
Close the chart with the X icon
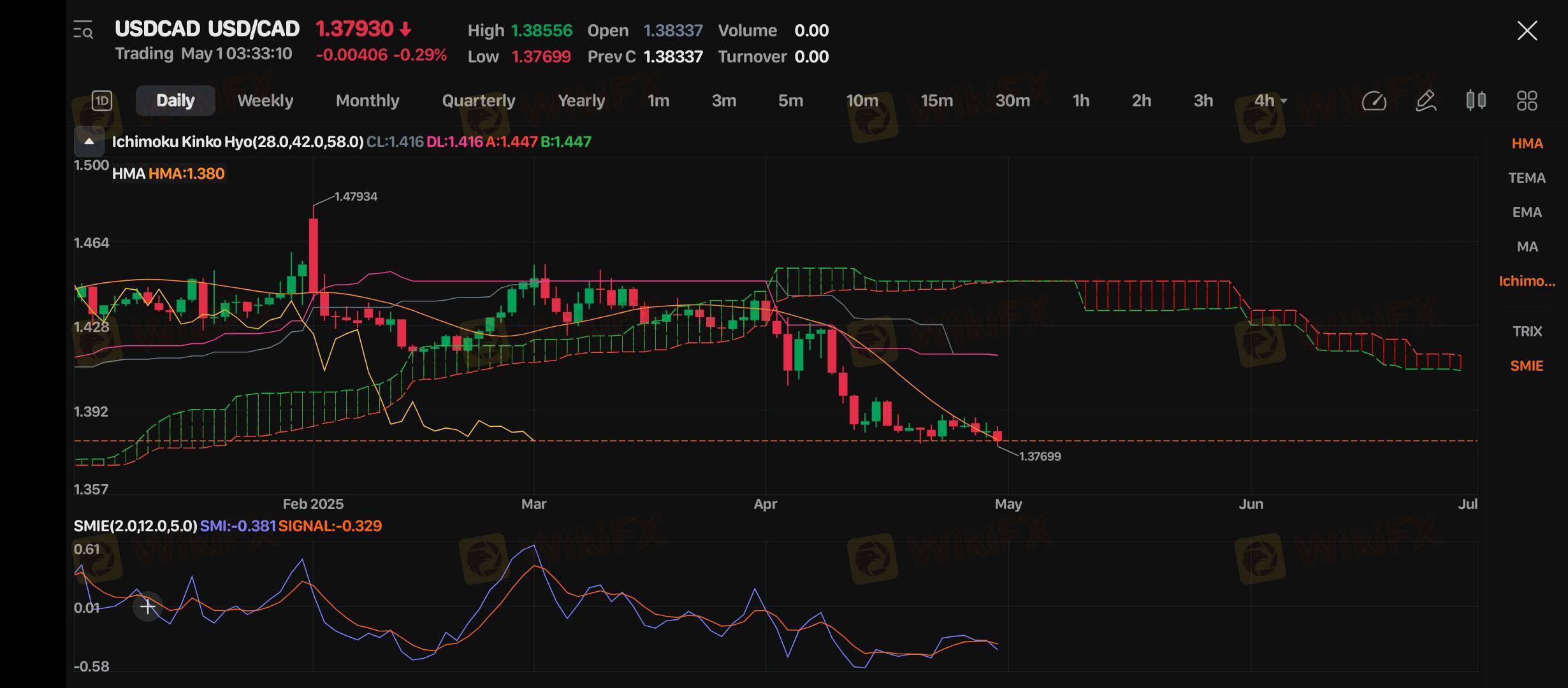pos(1527,31)
